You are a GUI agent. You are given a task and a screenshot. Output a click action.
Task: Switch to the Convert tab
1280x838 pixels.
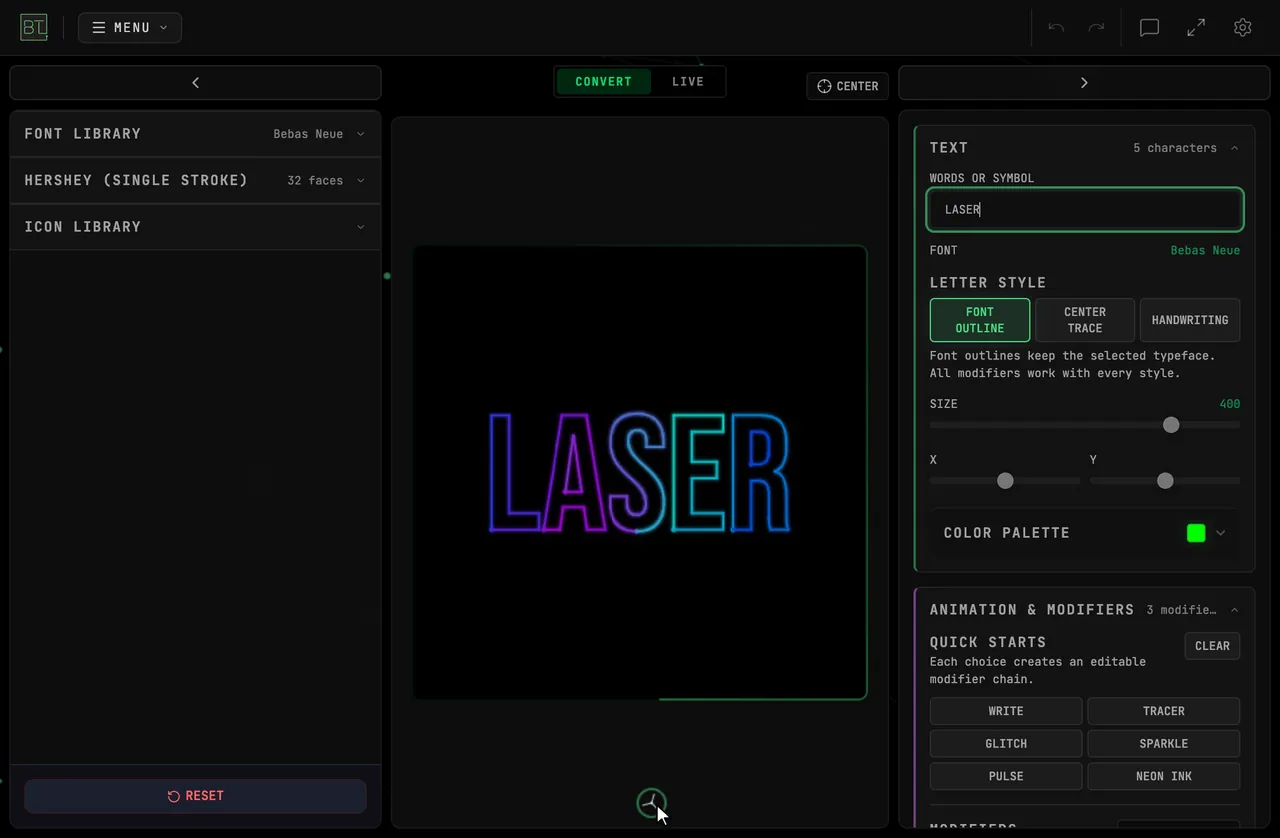click(603, 82)
